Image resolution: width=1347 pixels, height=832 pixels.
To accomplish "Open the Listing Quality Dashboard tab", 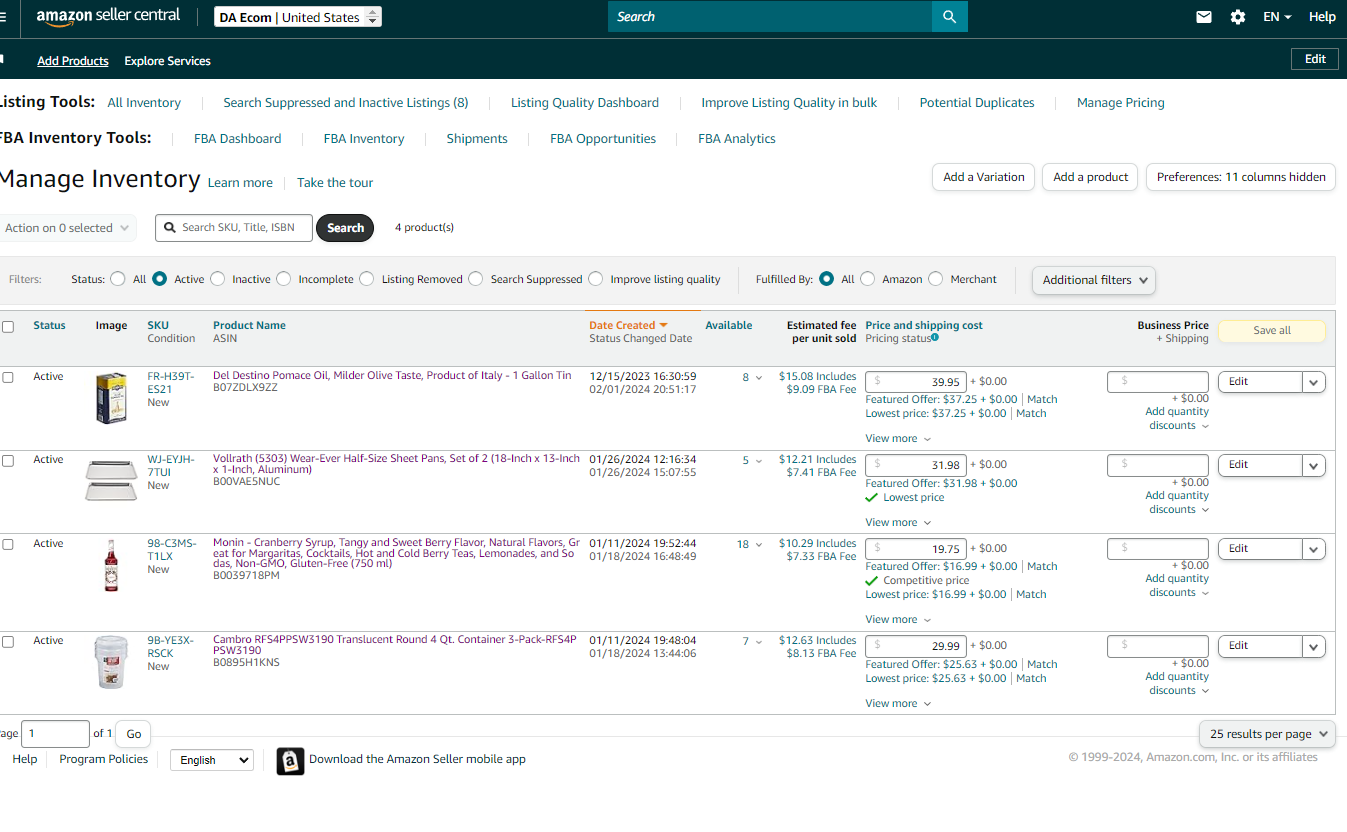I will [x=585, y=103].
